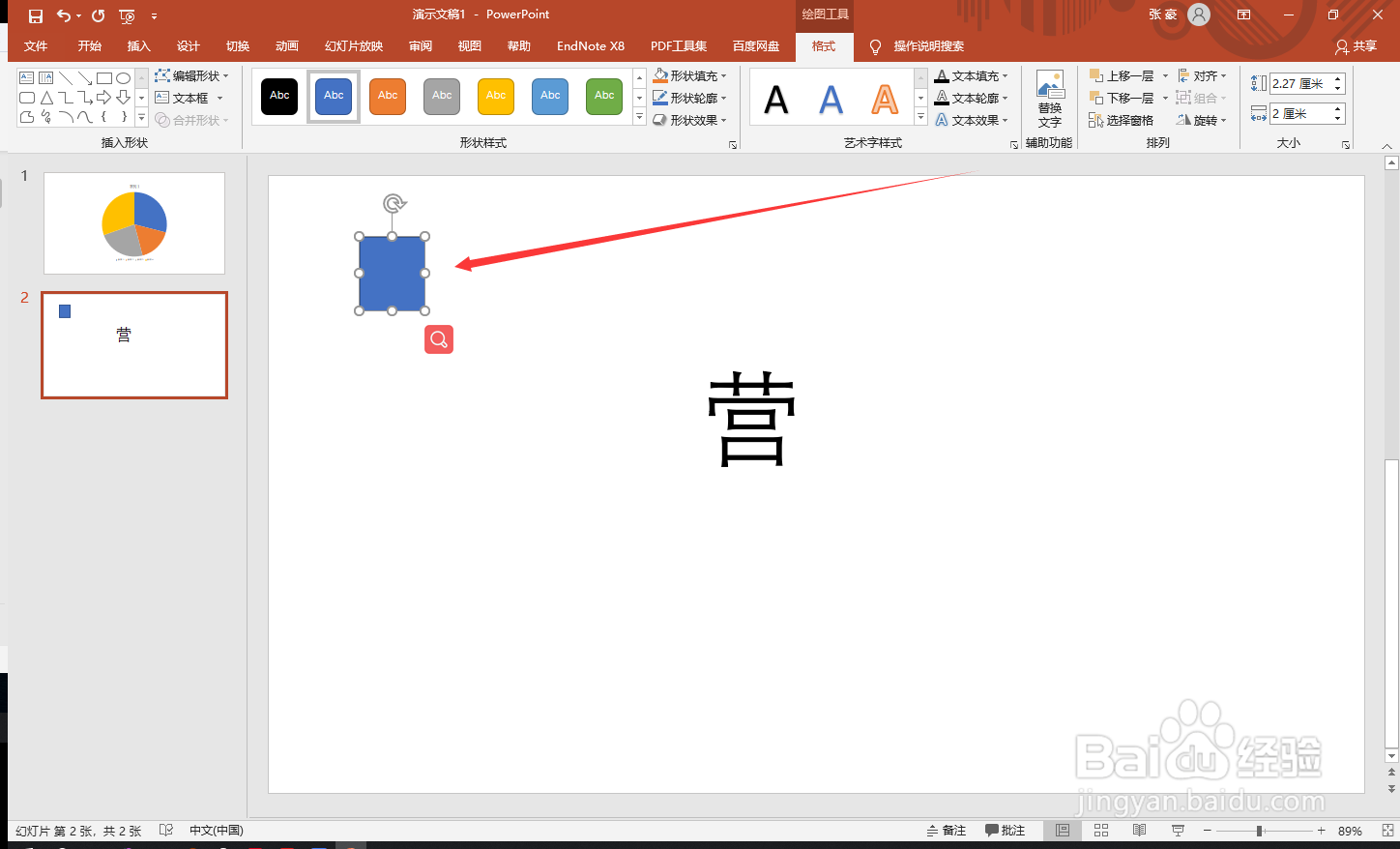This screenshot has width=1400, height=849.
Task: Open the insert shapes gallery with More arrow
Action: click(140, 117)
